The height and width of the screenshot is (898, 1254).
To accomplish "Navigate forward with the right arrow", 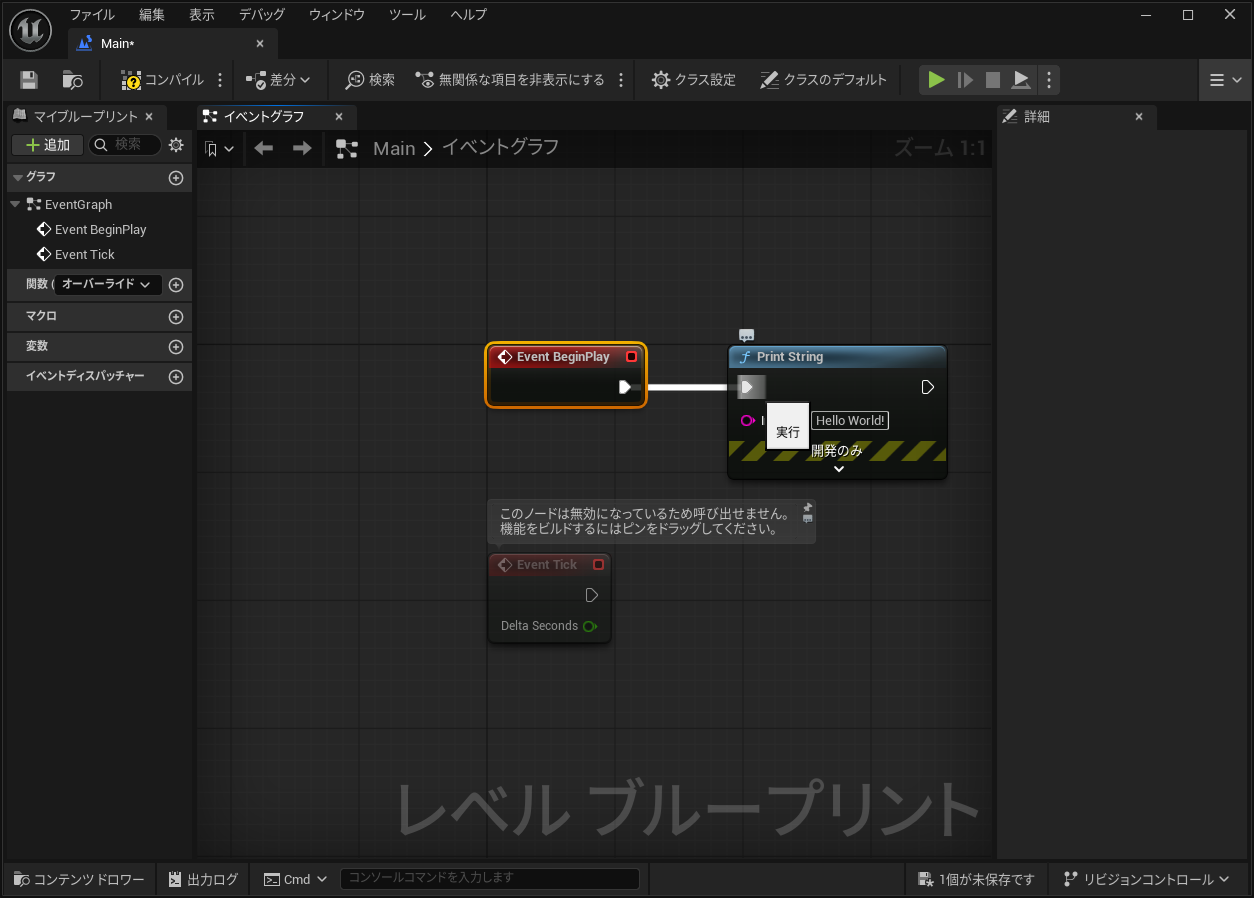I will (x=302, y=148).
